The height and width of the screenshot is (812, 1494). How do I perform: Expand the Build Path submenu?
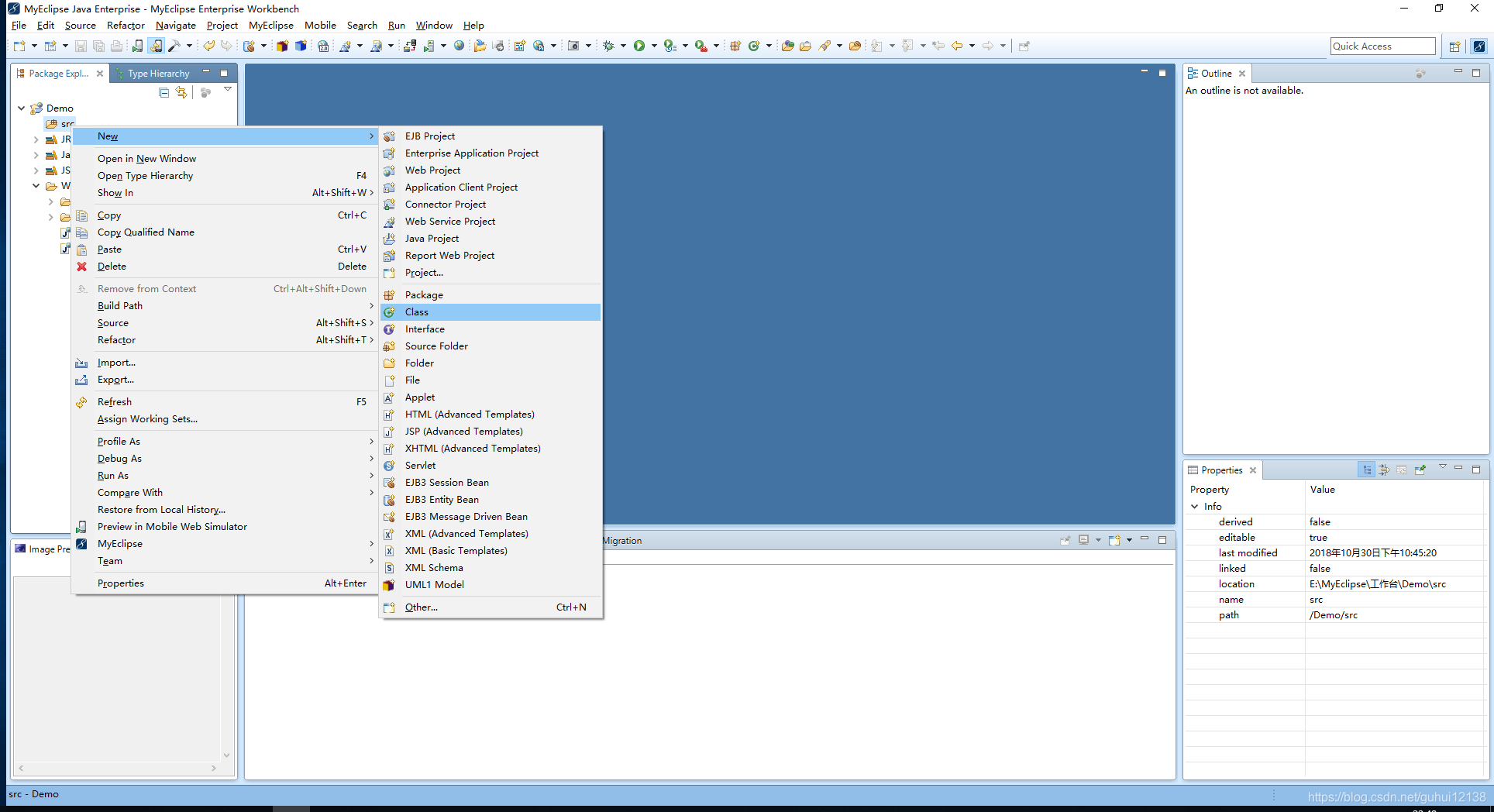click(225, 306)
